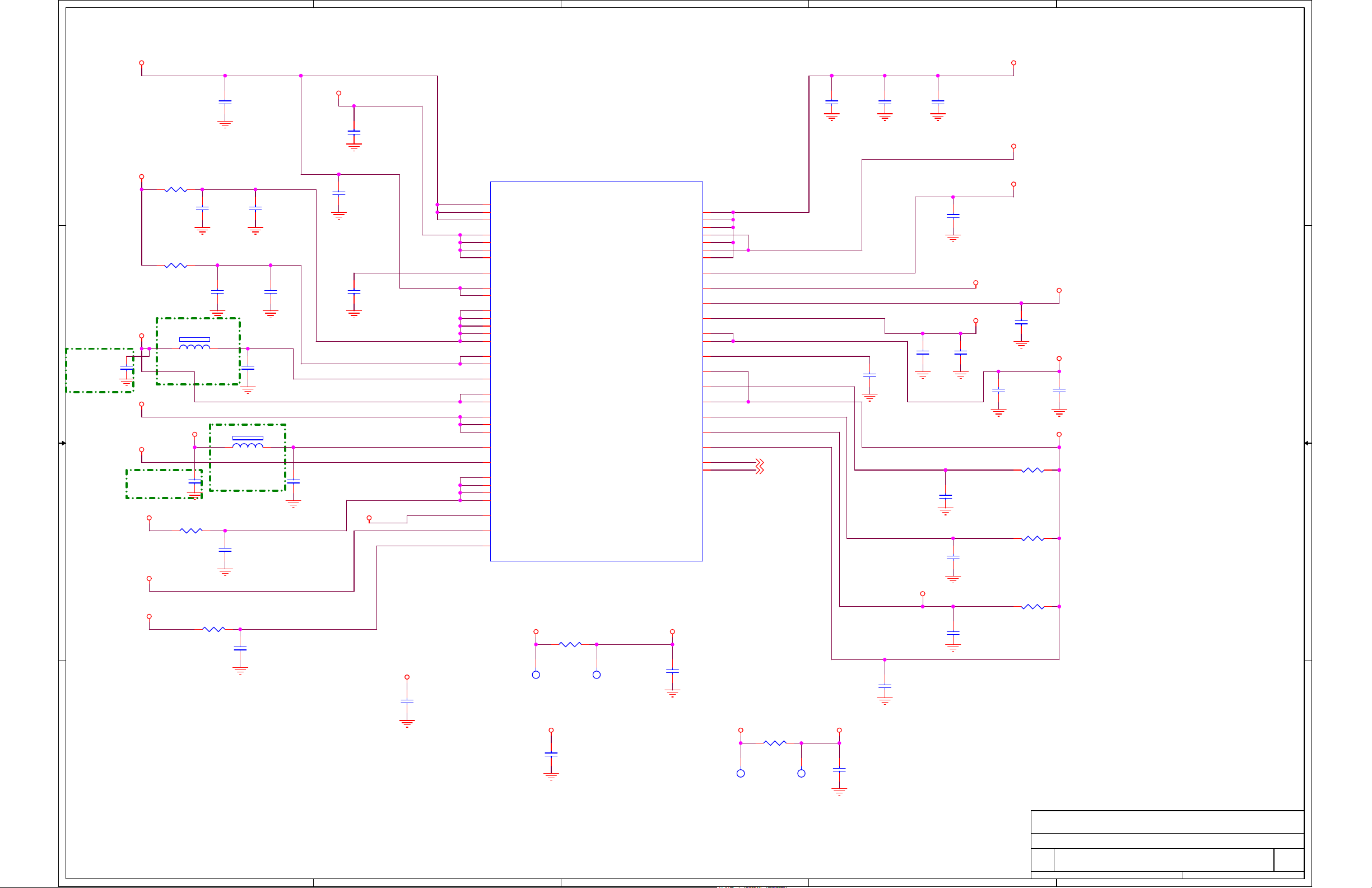
Task: Select the inductor in the upper green dashed box
Action: (x=194, y=344)
